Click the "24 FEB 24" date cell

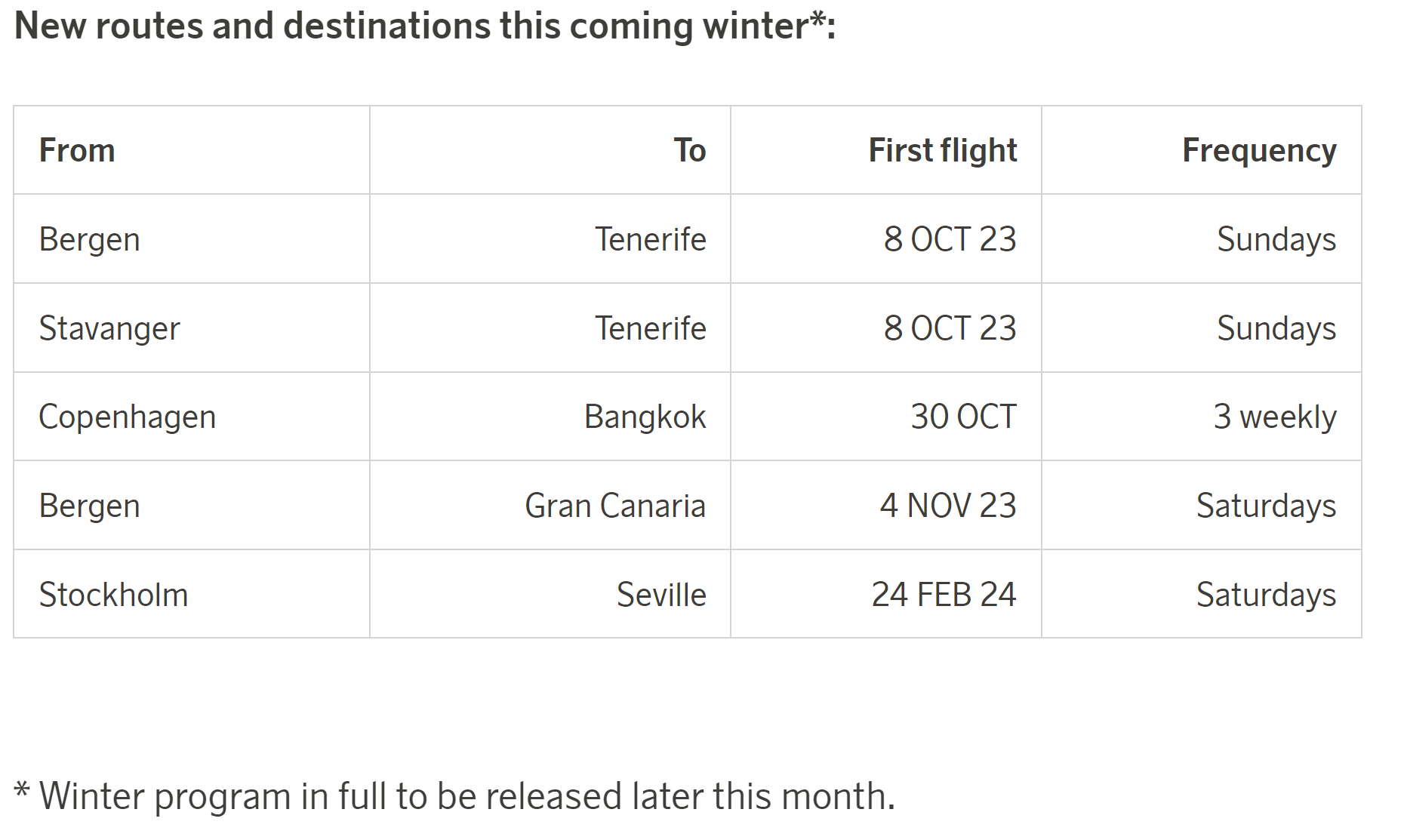(x=944, y=595)
